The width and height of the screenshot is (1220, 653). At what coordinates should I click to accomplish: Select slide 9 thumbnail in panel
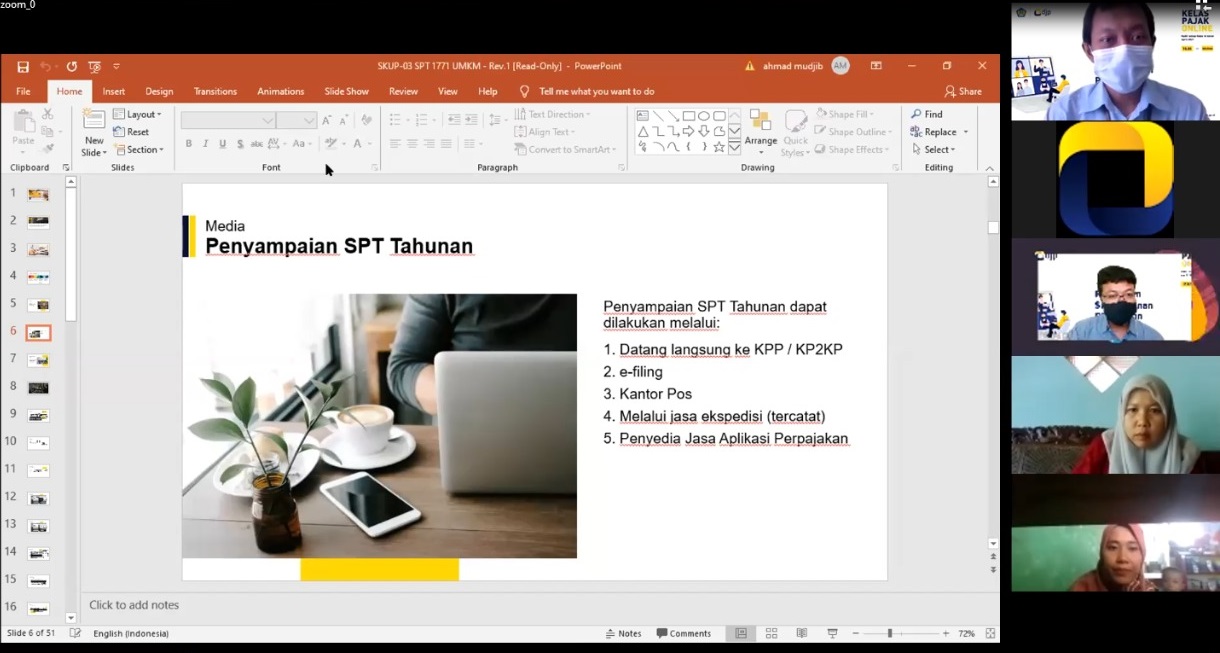38,415
